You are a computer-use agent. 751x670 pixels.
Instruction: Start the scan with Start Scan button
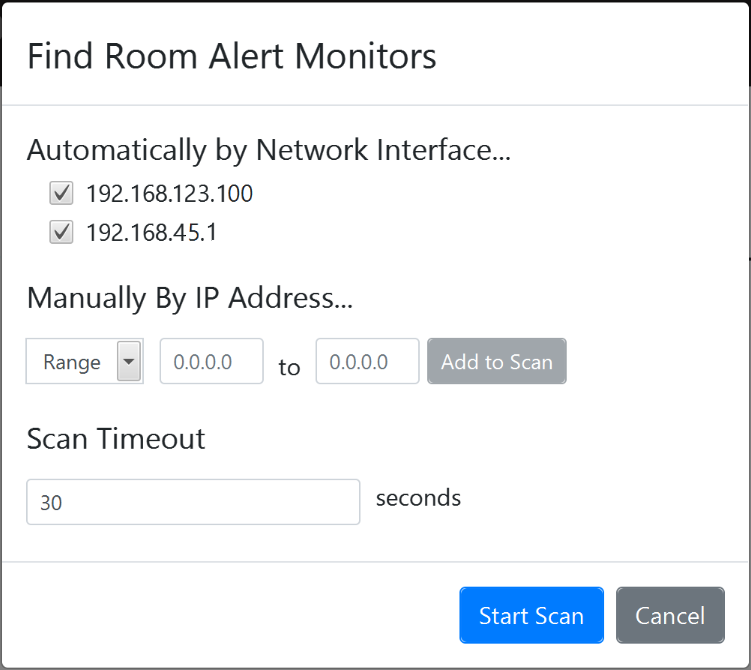pyautogui.click(x=531, y=615)
